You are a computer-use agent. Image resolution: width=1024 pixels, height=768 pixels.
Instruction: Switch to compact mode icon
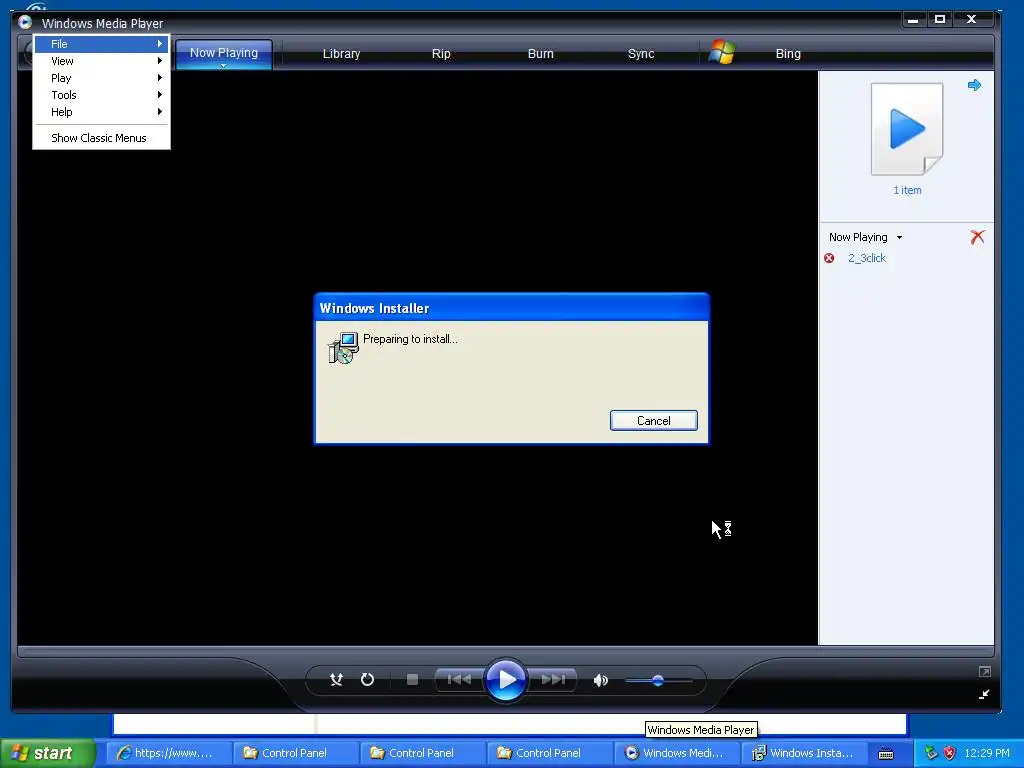984,694
